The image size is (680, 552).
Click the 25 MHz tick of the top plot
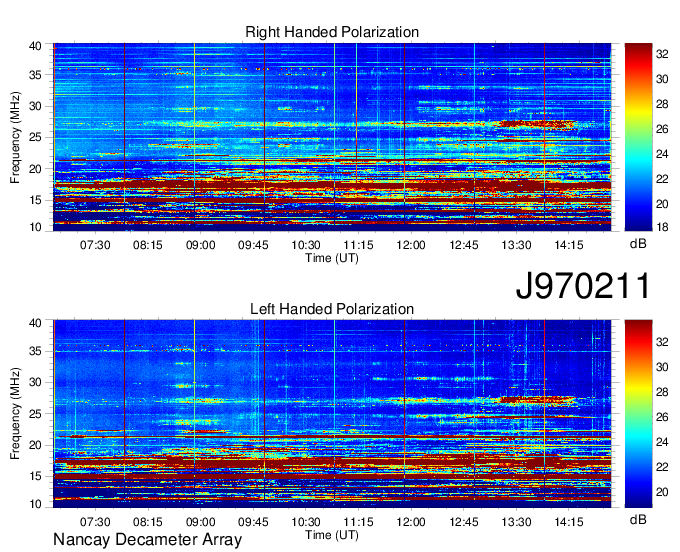point(35,137)
